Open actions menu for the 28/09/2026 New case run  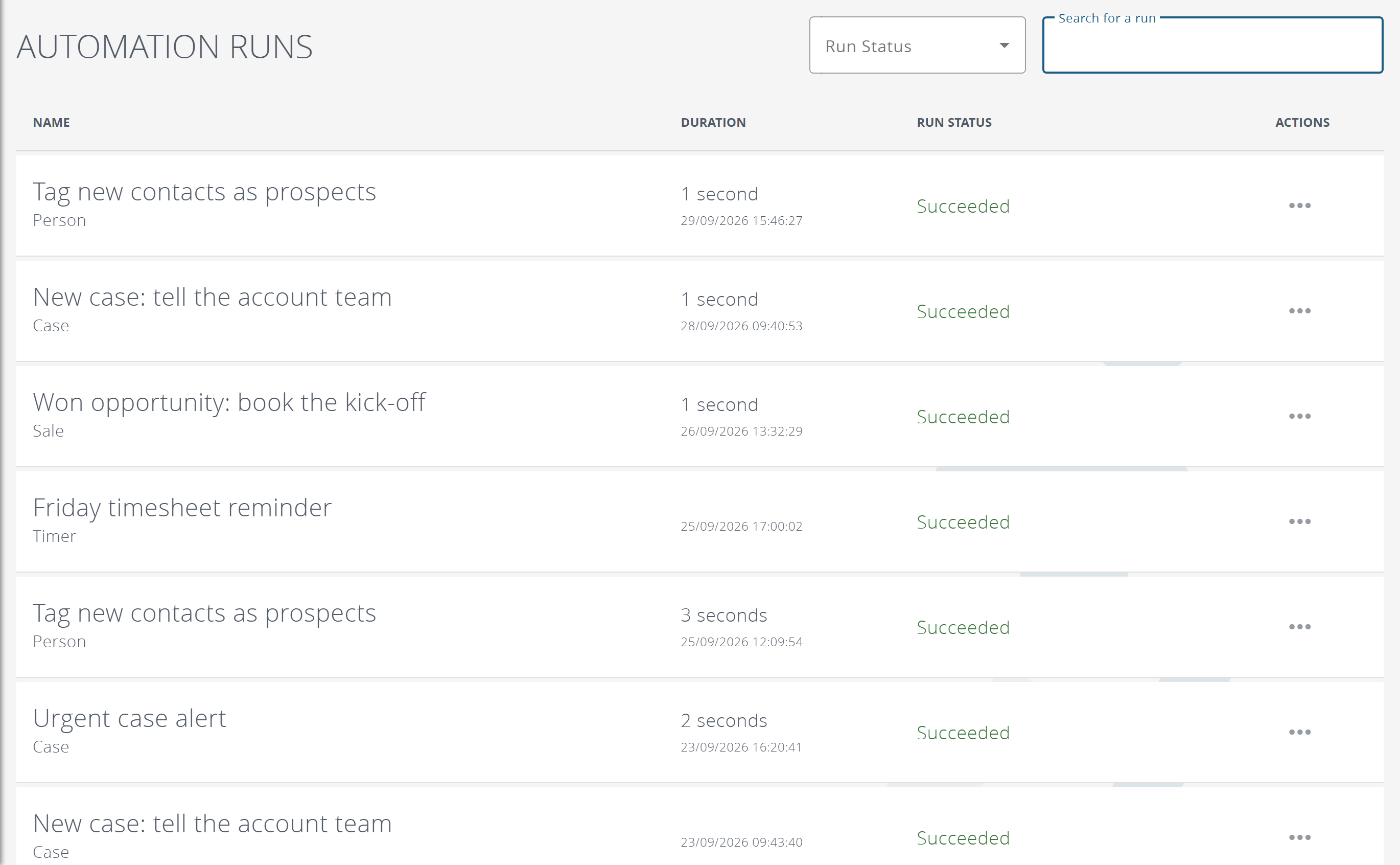pyautogui.click(x=1299, y=311)
